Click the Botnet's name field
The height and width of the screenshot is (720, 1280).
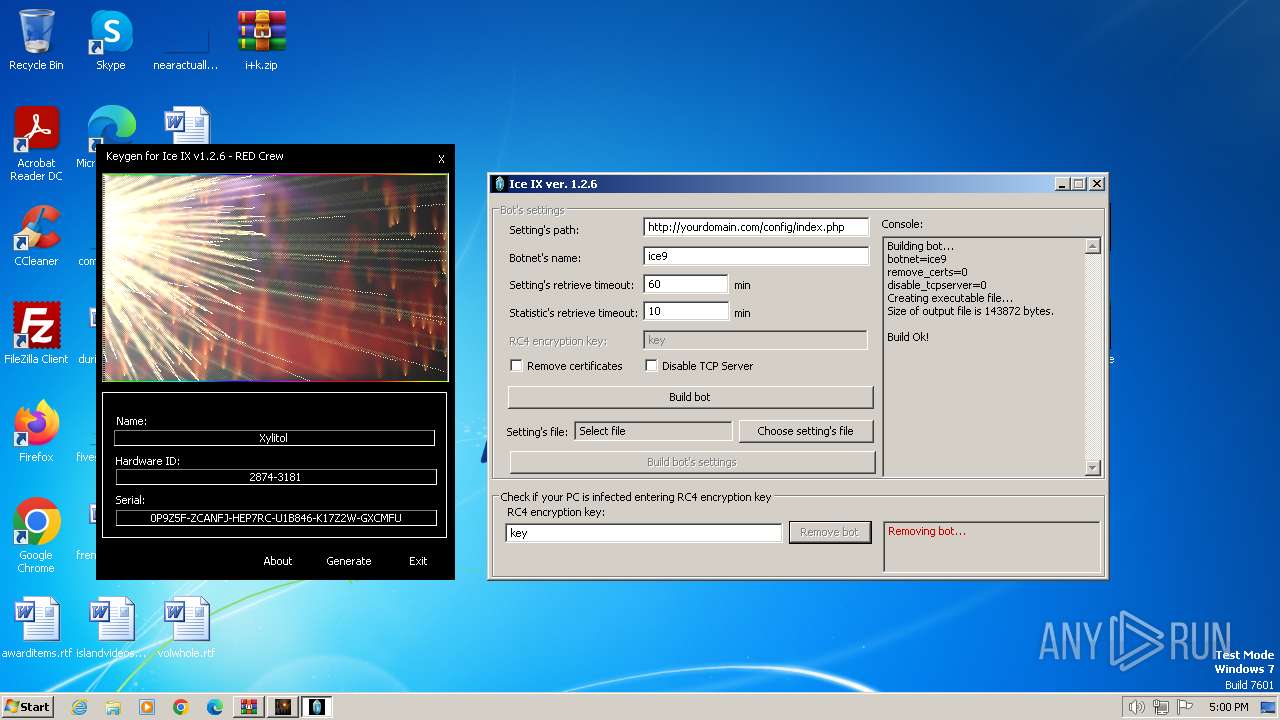coord(756,256)
